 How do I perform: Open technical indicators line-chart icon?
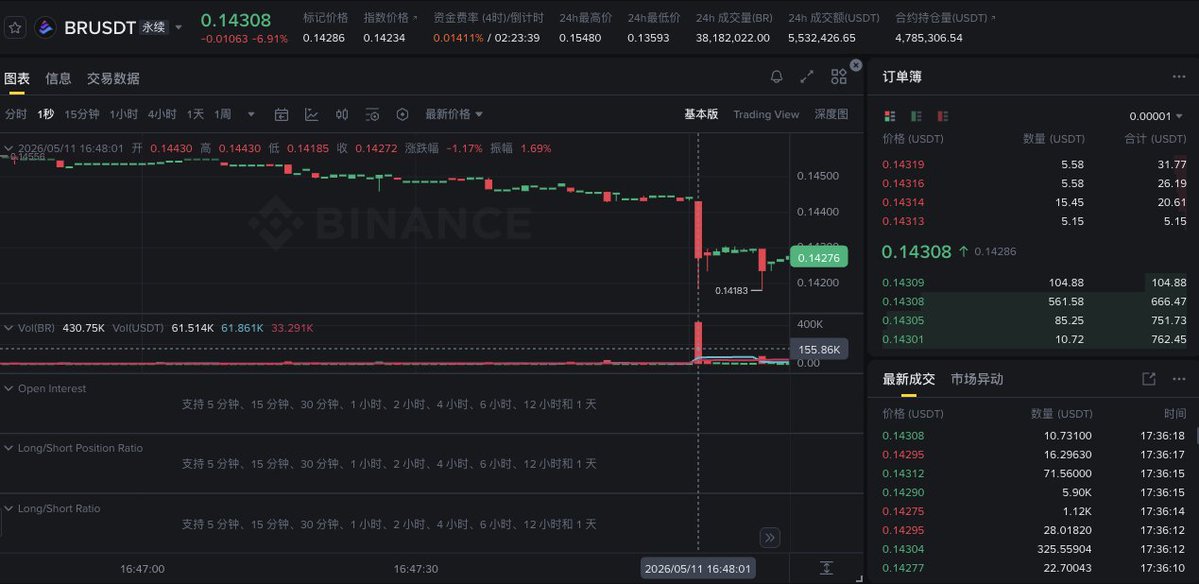click(x=311, y=115)
